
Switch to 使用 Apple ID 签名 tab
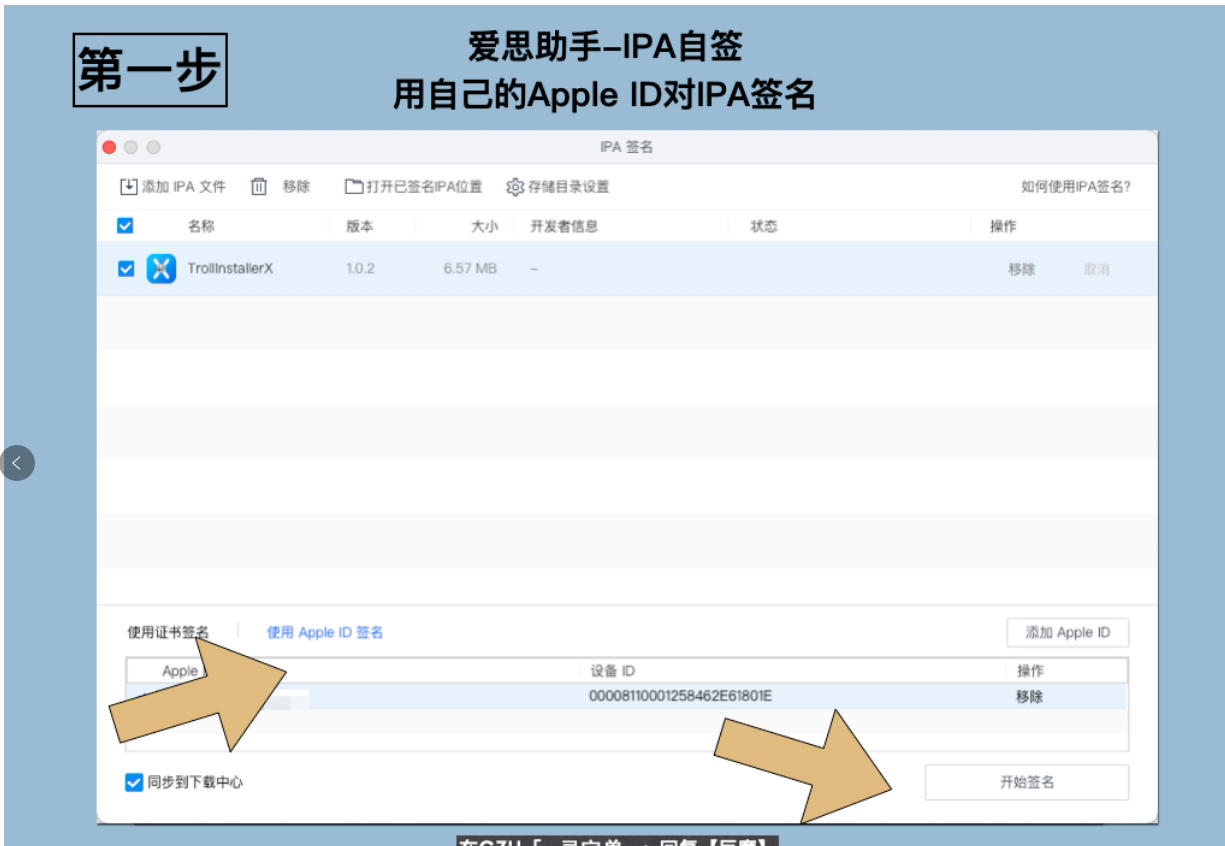pyautogui.click(x=325, y=632)
